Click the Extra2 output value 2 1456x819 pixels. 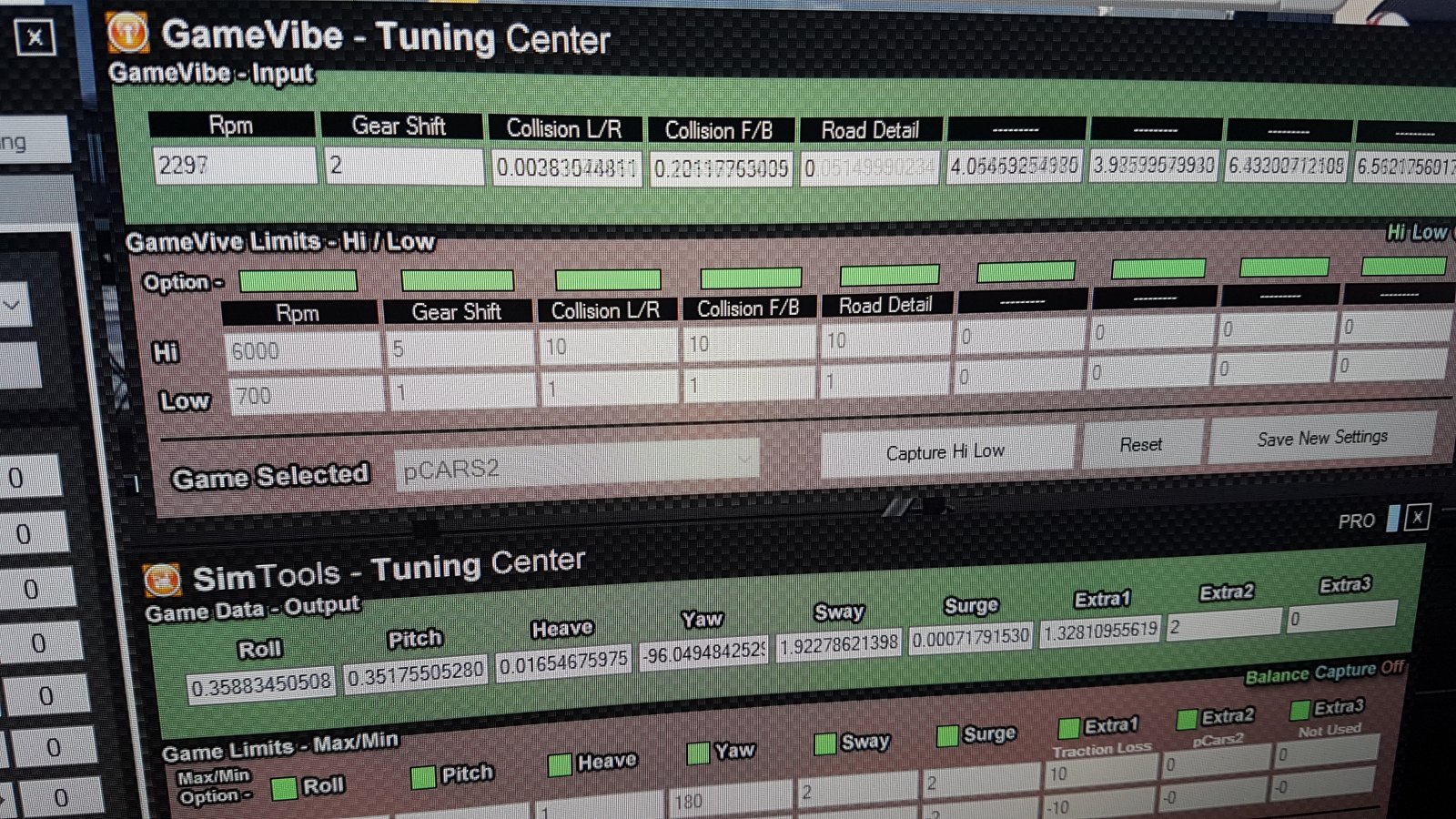tap(1225, 623)
